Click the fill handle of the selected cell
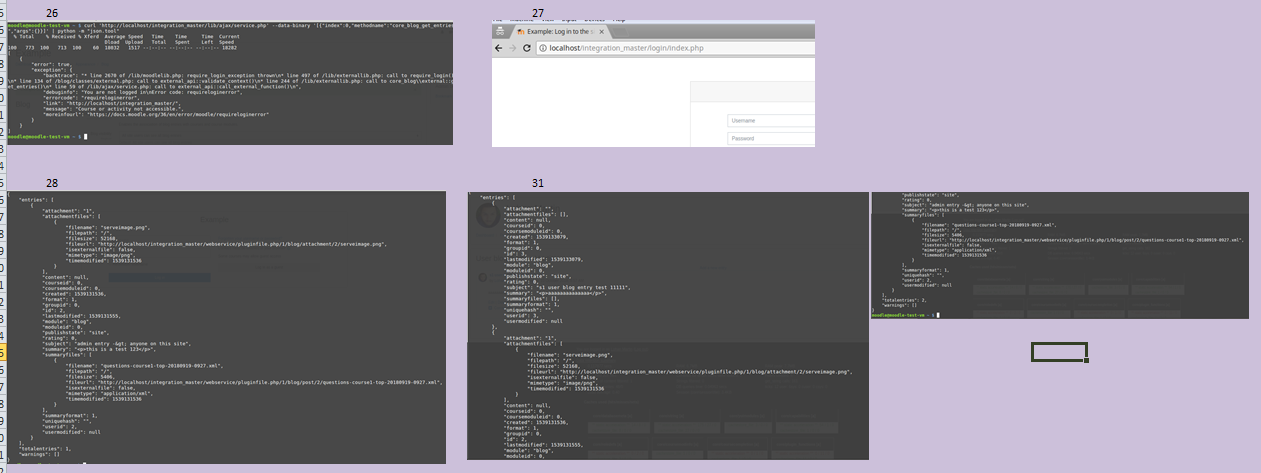Image resolution: width=1261 pixels, height=473 pixels. coord(1086,360)
